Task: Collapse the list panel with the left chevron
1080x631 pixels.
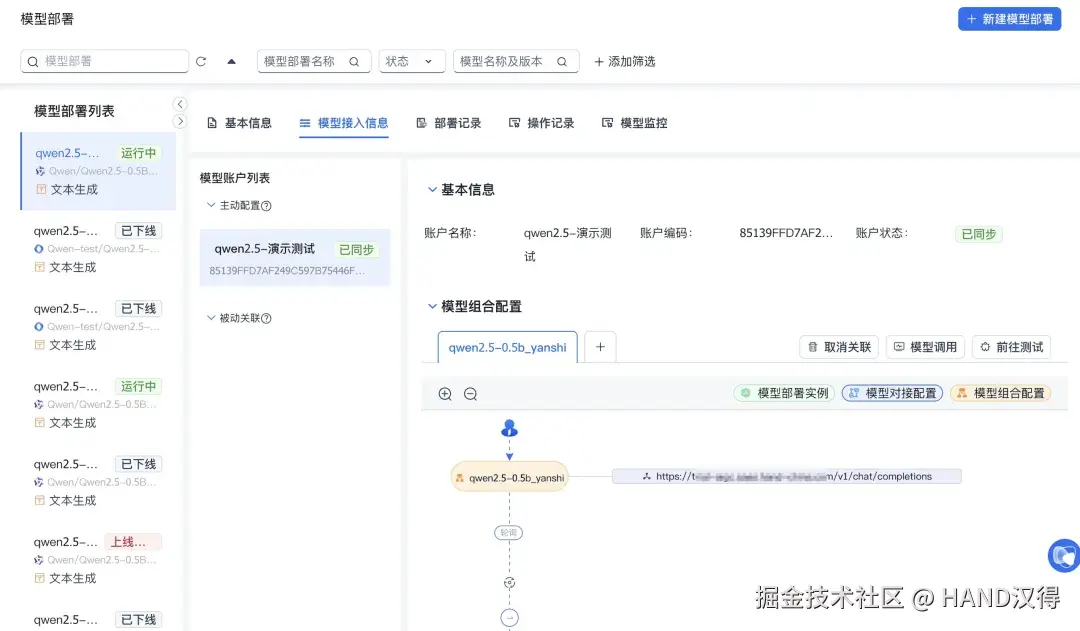Action: pyautogui.click(x=180, y=104)
